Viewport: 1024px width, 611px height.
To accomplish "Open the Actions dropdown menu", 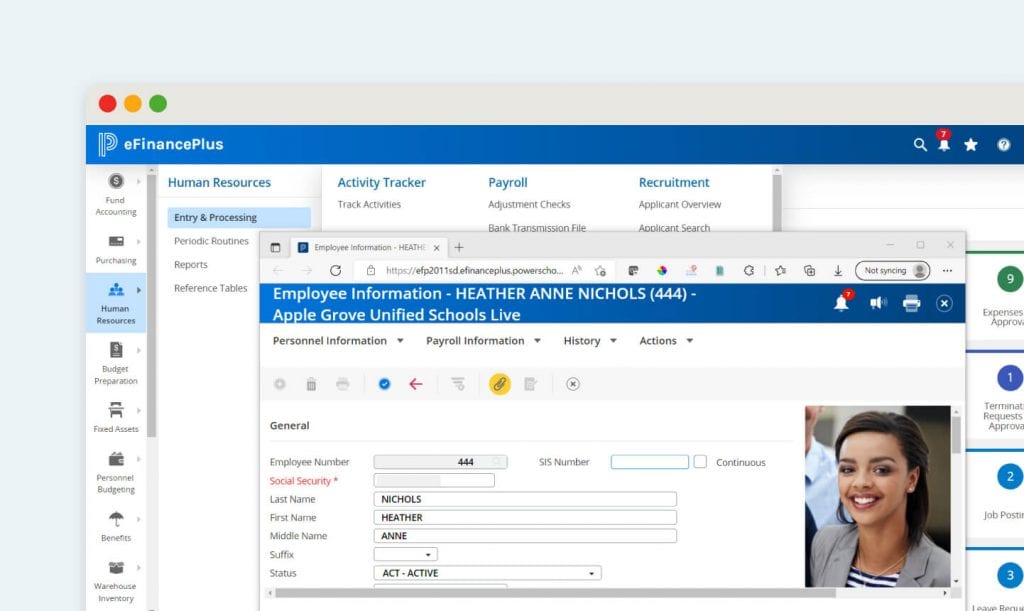I will [664, 340].
